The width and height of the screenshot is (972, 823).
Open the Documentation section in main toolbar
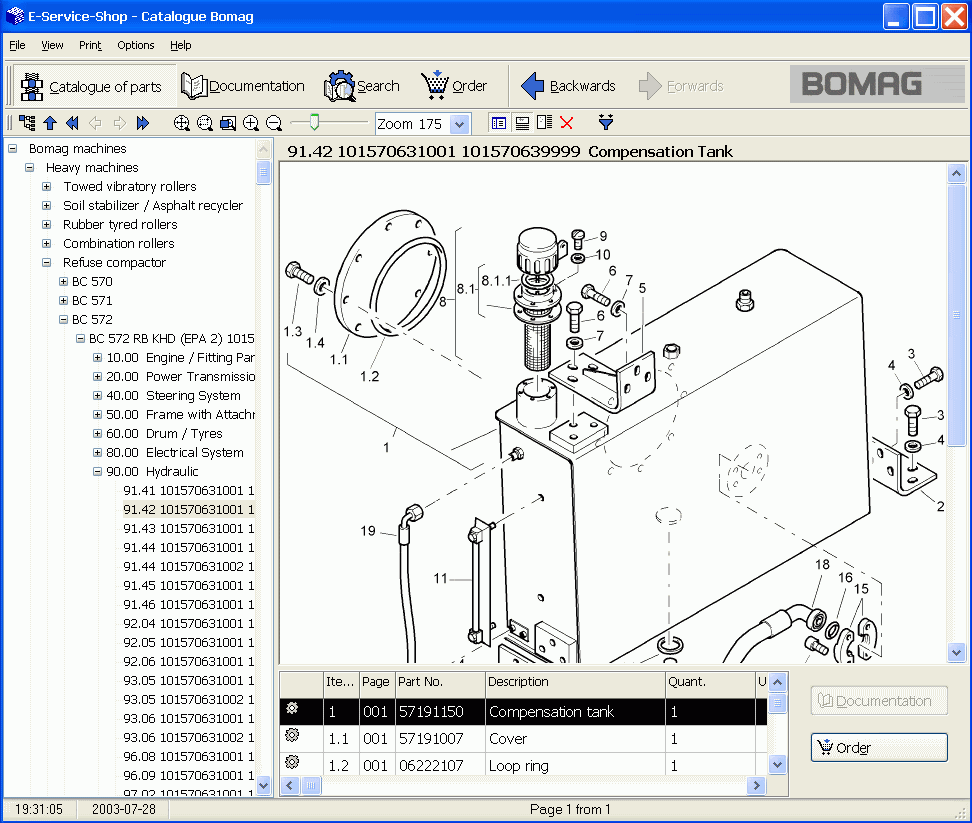tap(242, 86)
